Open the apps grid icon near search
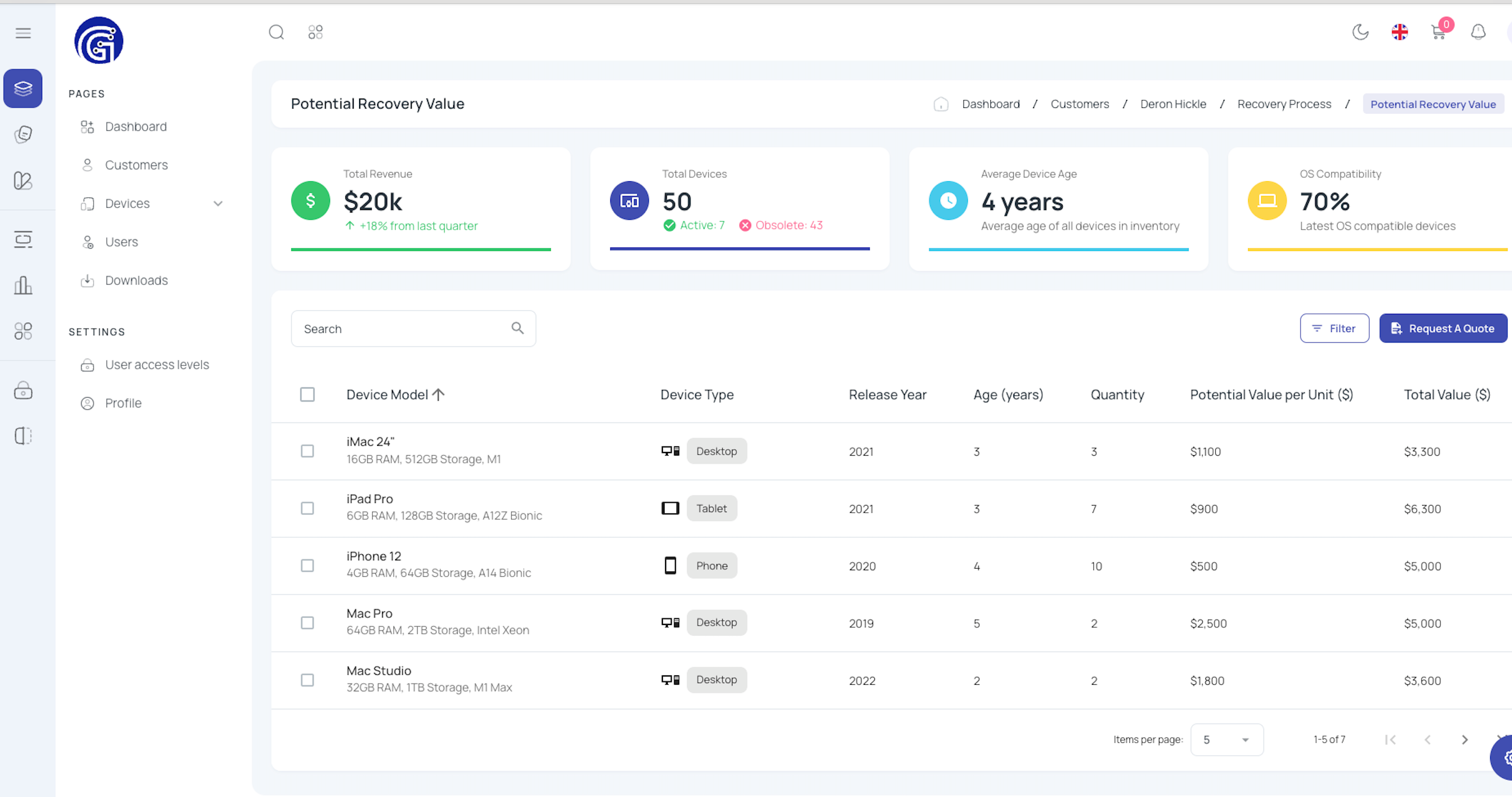The width and height of the screenshot is (1512, 797). 315,32
